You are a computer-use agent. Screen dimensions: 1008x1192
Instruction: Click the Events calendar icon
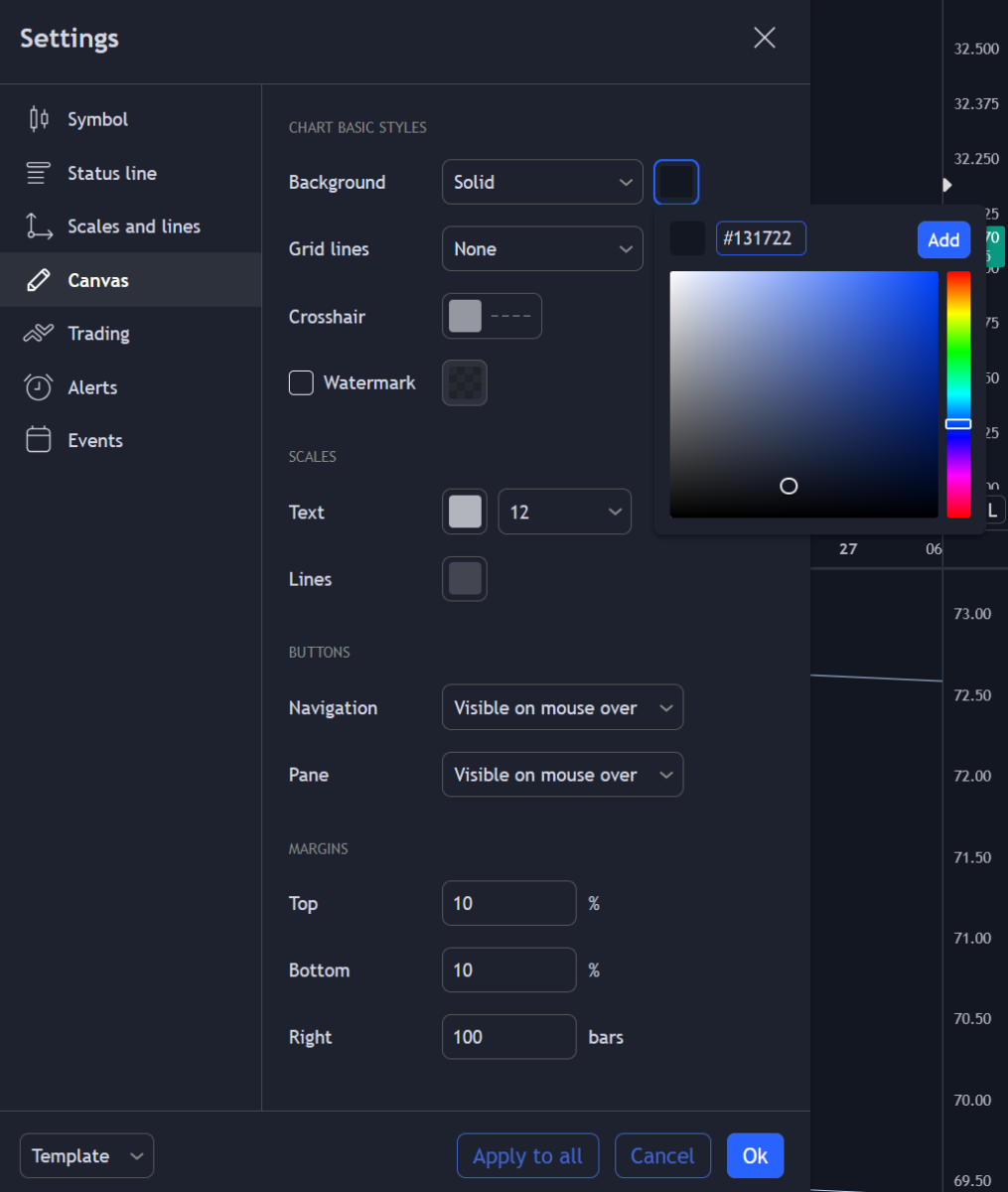[x=38, y=440]
